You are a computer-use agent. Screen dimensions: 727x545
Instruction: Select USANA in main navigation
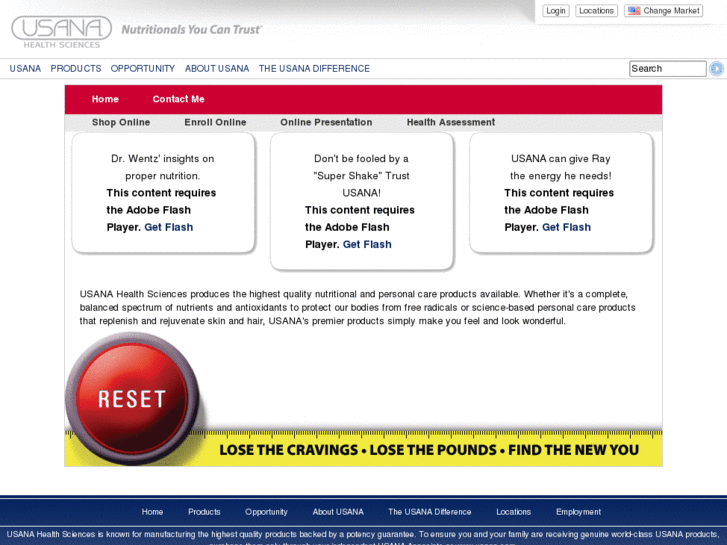tap(25, 69)
